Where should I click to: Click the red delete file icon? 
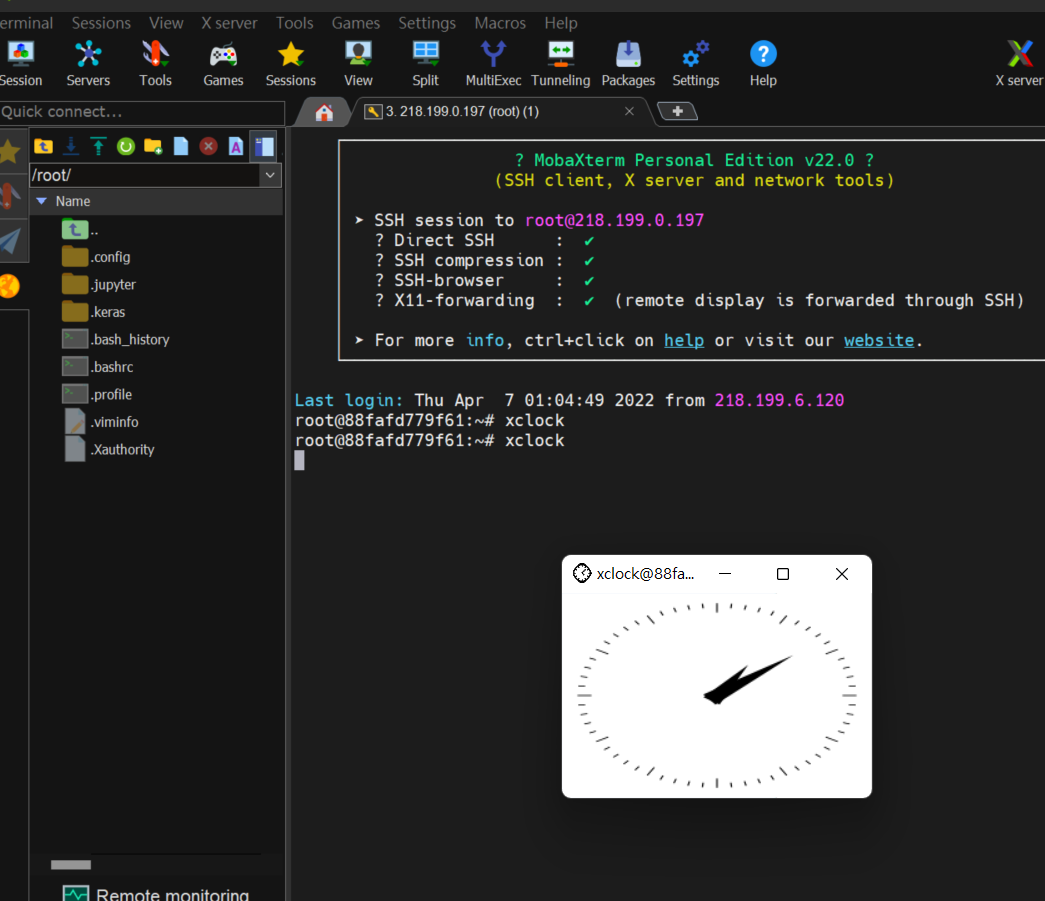tap(208, 146)
